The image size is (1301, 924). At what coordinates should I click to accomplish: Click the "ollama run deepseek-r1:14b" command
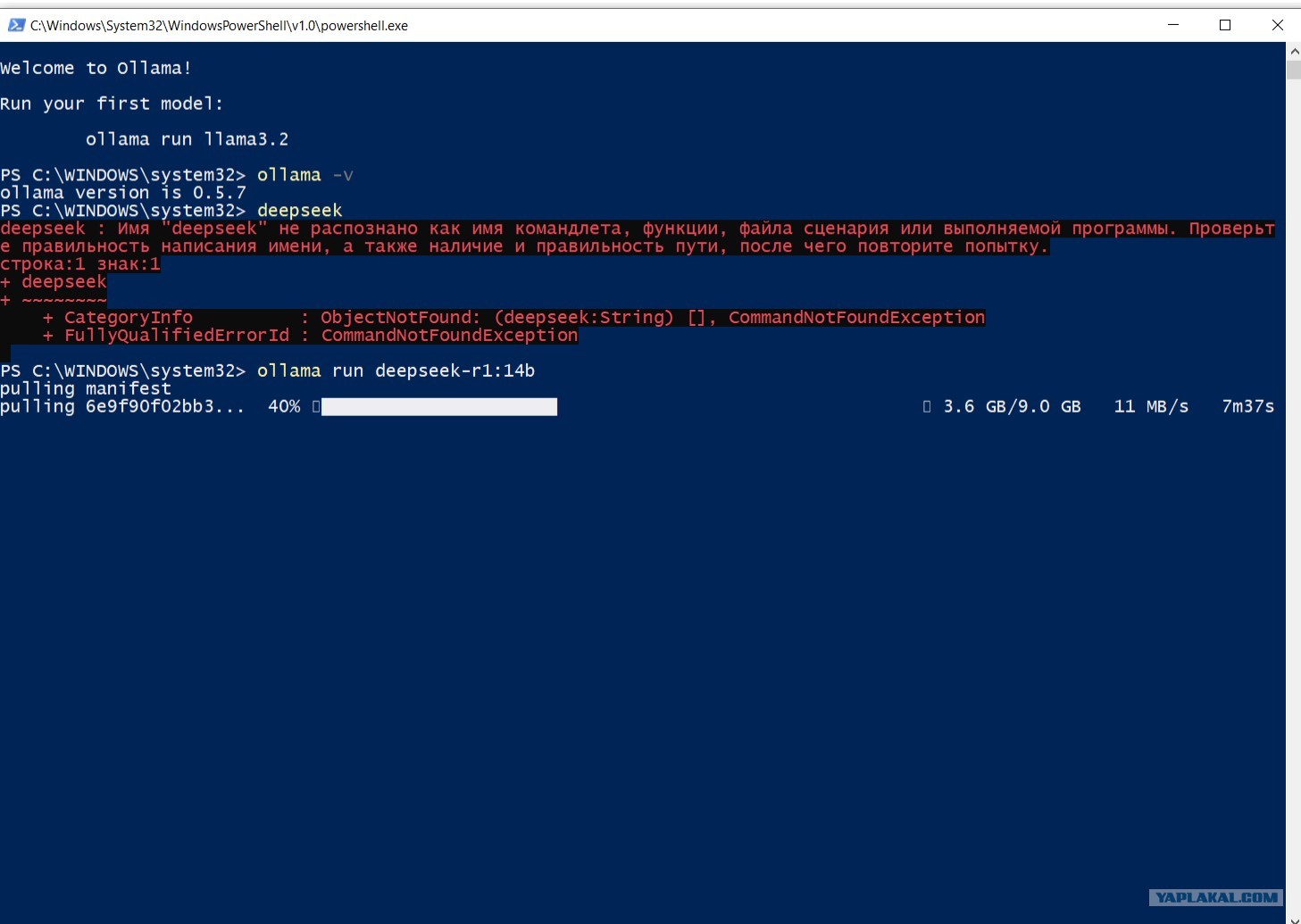[x=396, y=370]
